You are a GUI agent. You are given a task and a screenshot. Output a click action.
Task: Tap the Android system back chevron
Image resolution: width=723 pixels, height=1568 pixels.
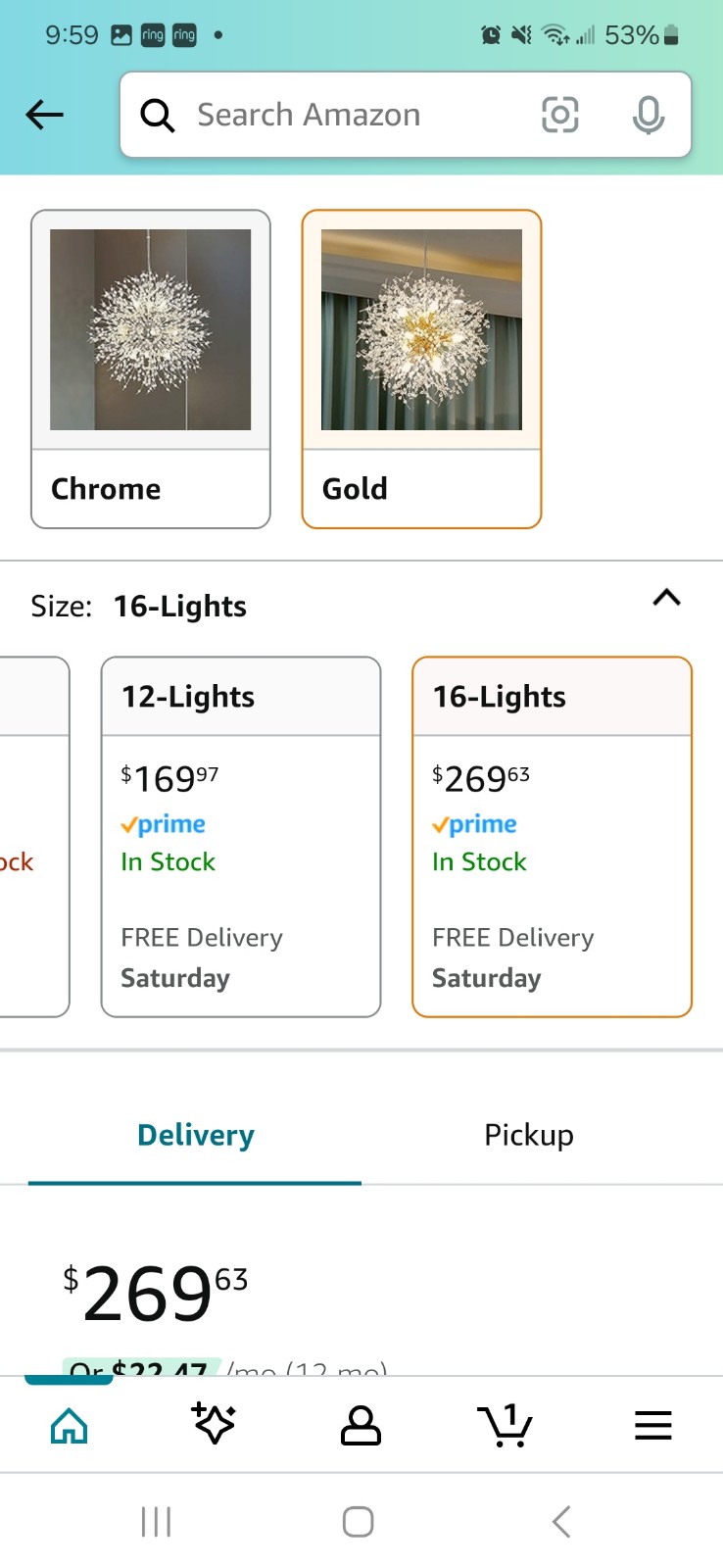tap(561, 1522)
